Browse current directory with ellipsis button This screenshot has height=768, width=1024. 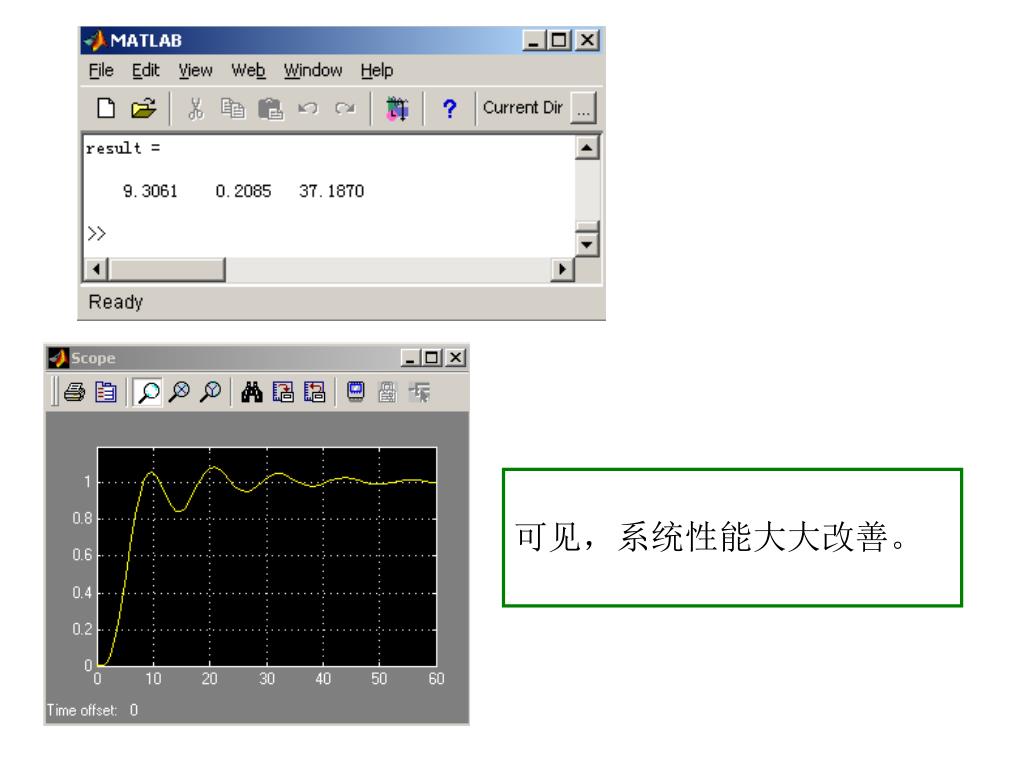[583, 108]
